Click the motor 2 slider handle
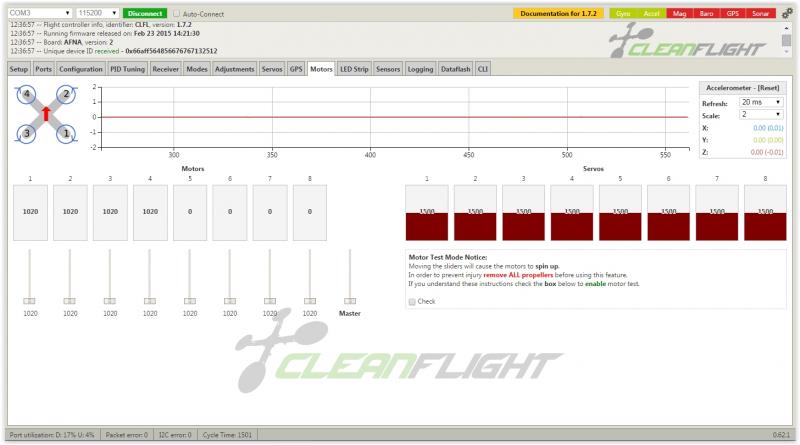Screen dimensions: 800x445 pyautogui.click(x=70, y=301)
